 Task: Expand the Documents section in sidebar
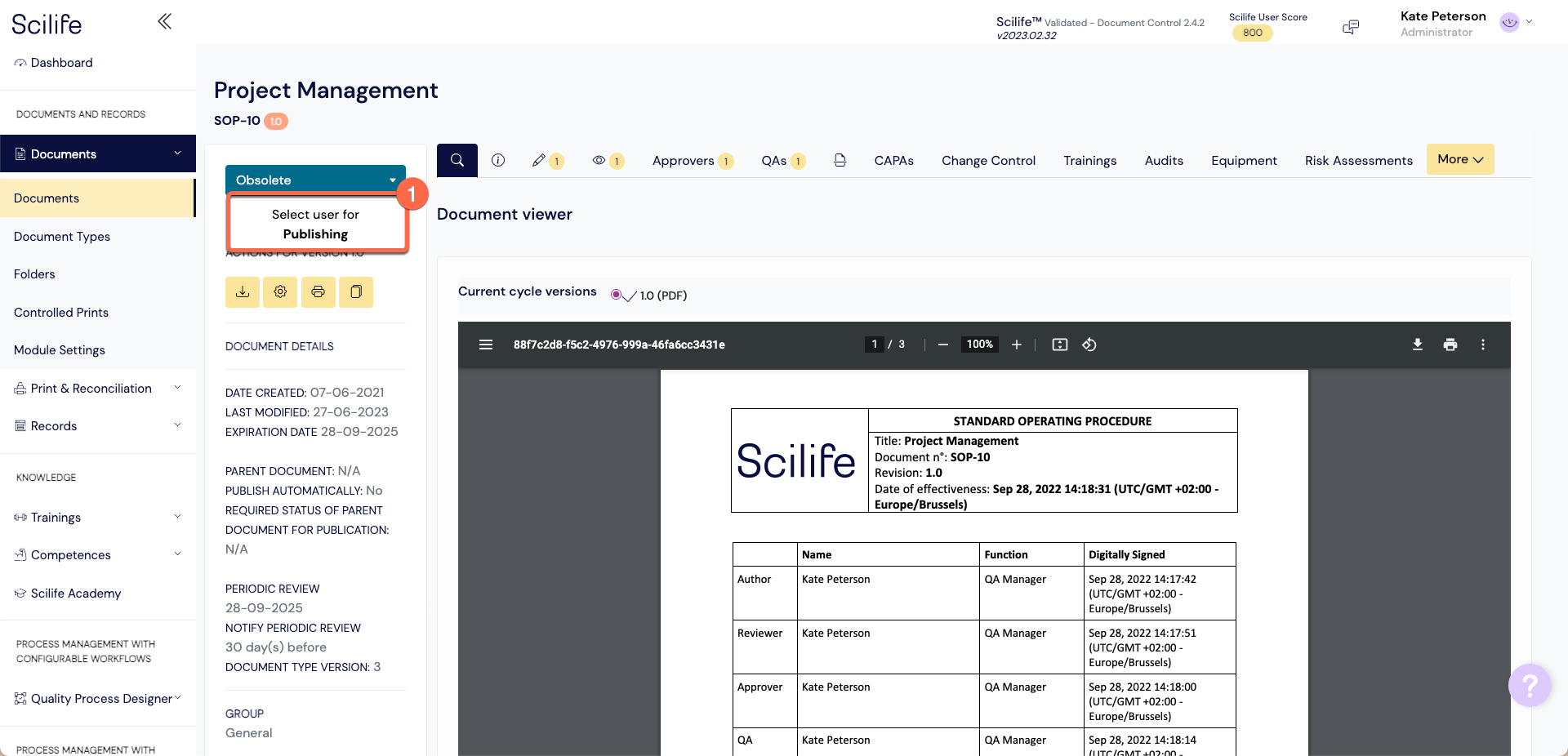pos(98,153)
